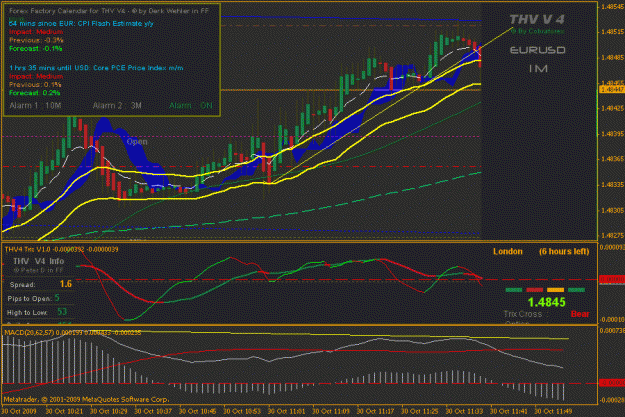The height and width of the screenshot is (417, 625).
Task: Click the 30 Oct 10:21 time axis label
Action: (x=64, y=411)
